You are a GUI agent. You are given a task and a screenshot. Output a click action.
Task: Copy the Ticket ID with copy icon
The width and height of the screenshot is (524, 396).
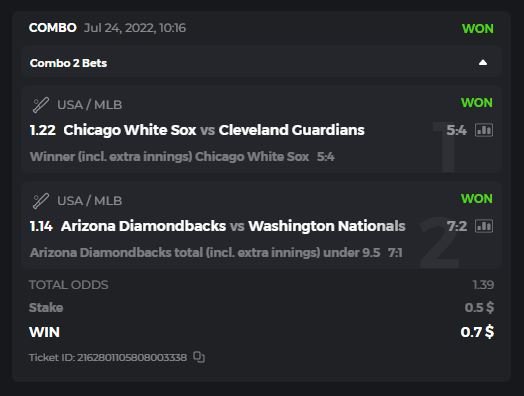click(199, 357)
